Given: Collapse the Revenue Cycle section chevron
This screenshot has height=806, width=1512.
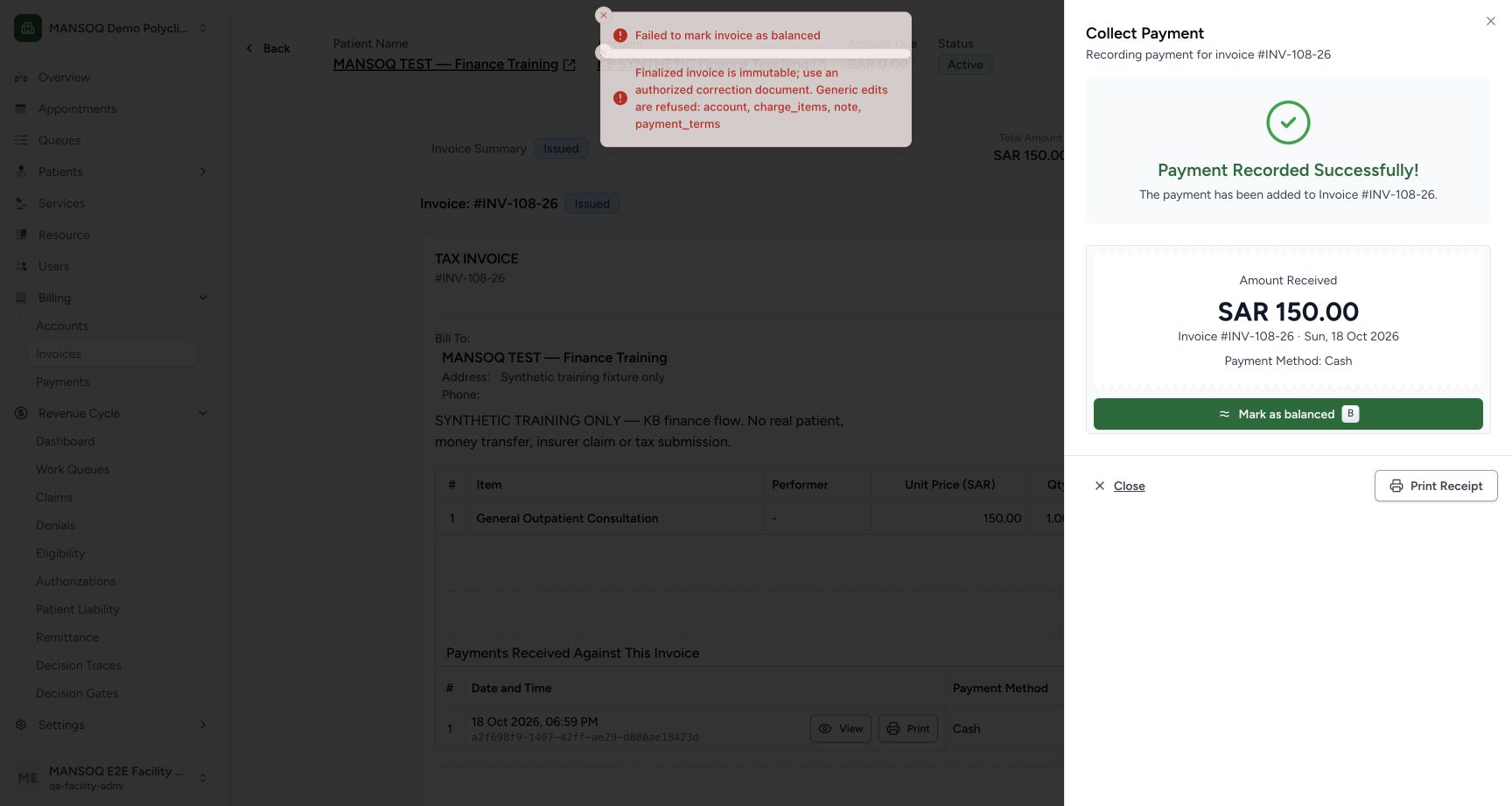Looking at the screenshot, I should [x=203, y=413].
